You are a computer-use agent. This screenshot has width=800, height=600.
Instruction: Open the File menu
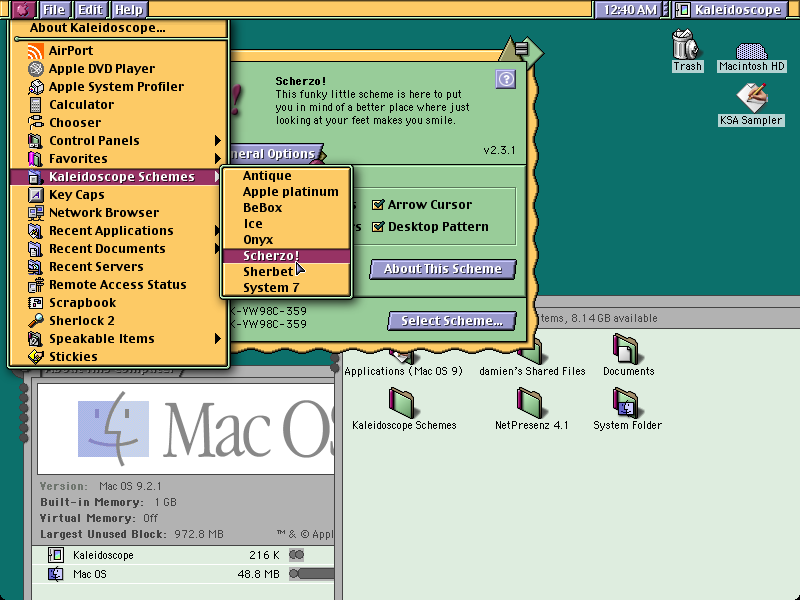pos(54,10)
